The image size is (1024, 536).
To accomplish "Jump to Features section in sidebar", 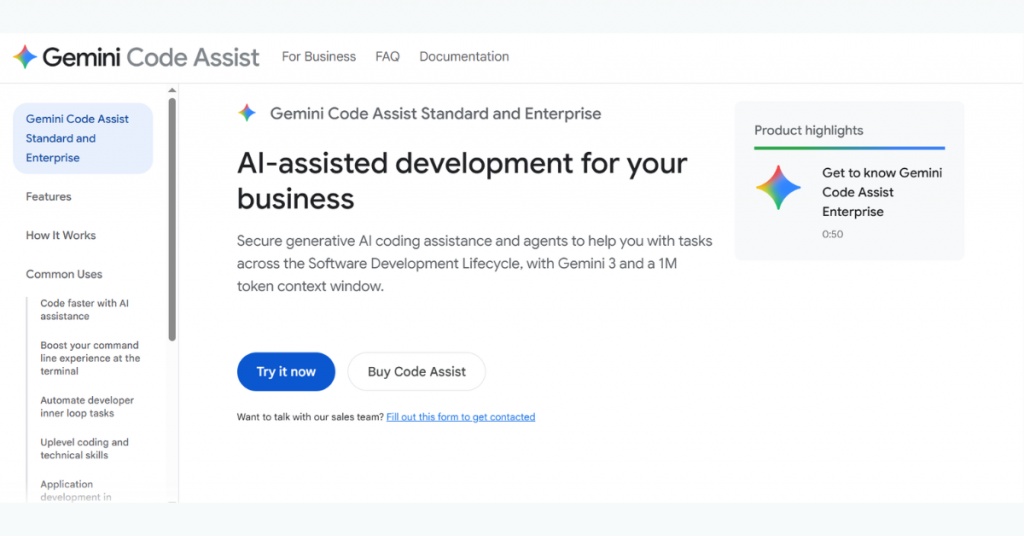I will click(x=48, y=197).
